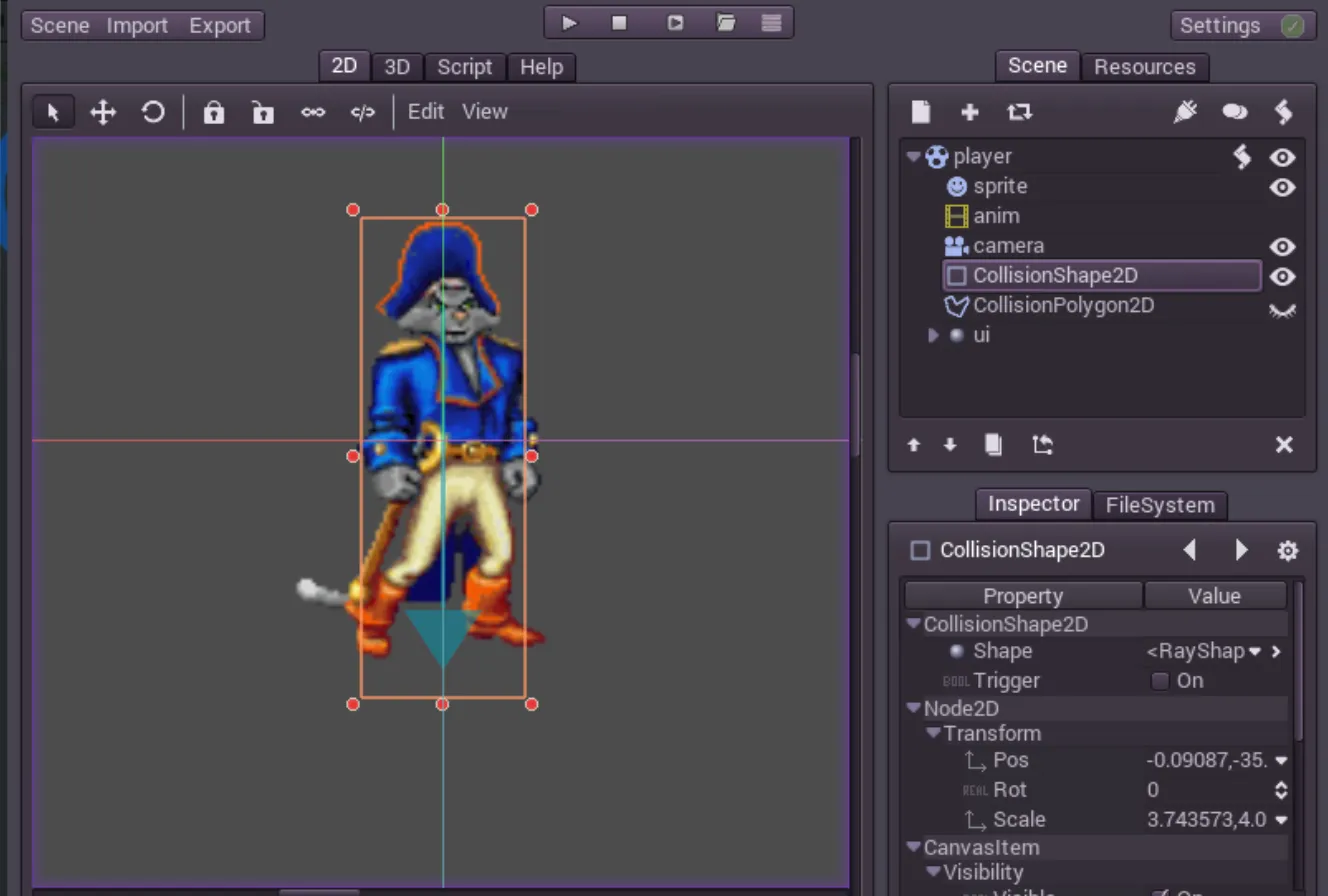Open the Help tab
Screen dimensions: 1328x896
point(541,67)
